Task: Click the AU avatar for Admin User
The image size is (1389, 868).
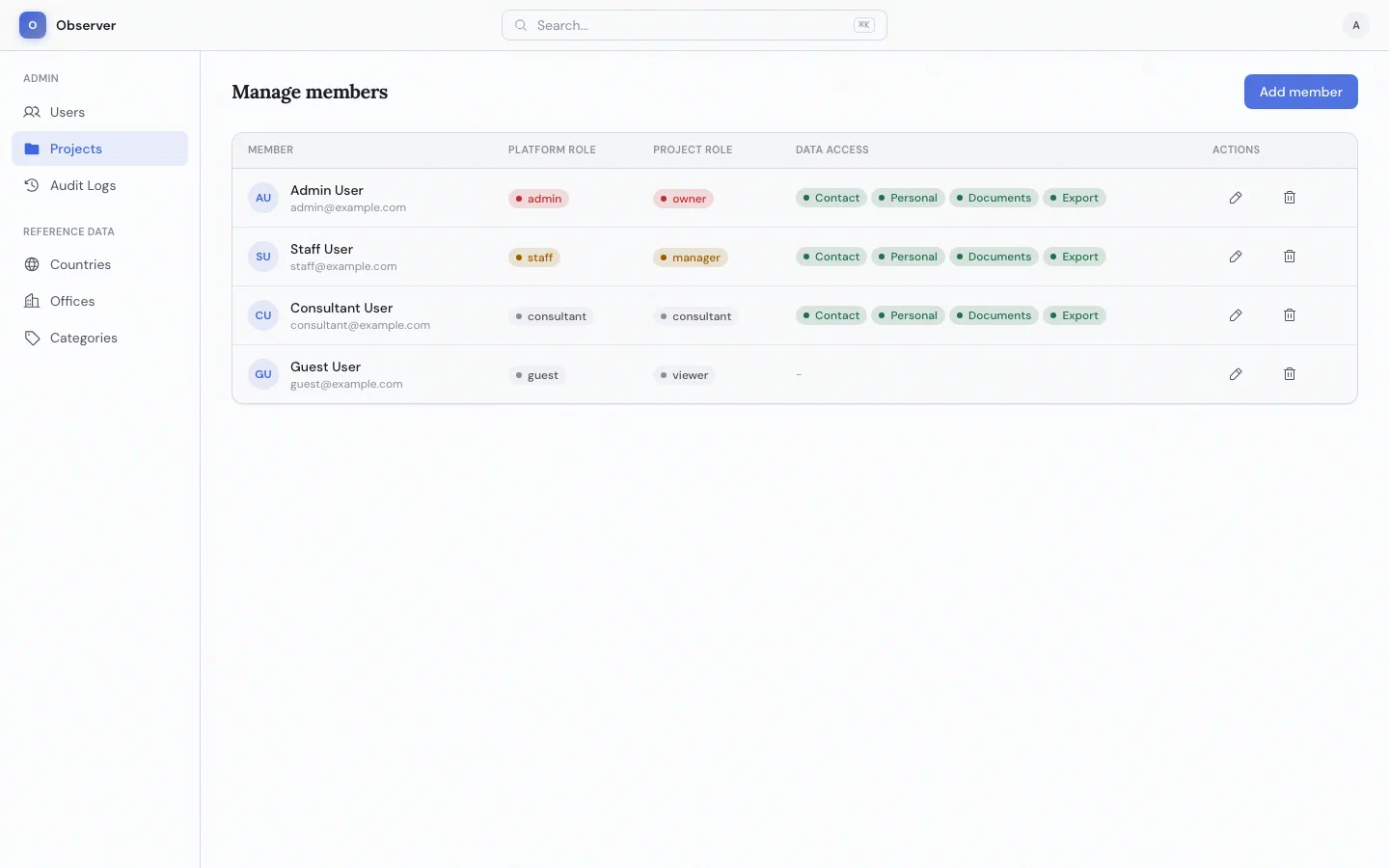Action: pos(263,198)
